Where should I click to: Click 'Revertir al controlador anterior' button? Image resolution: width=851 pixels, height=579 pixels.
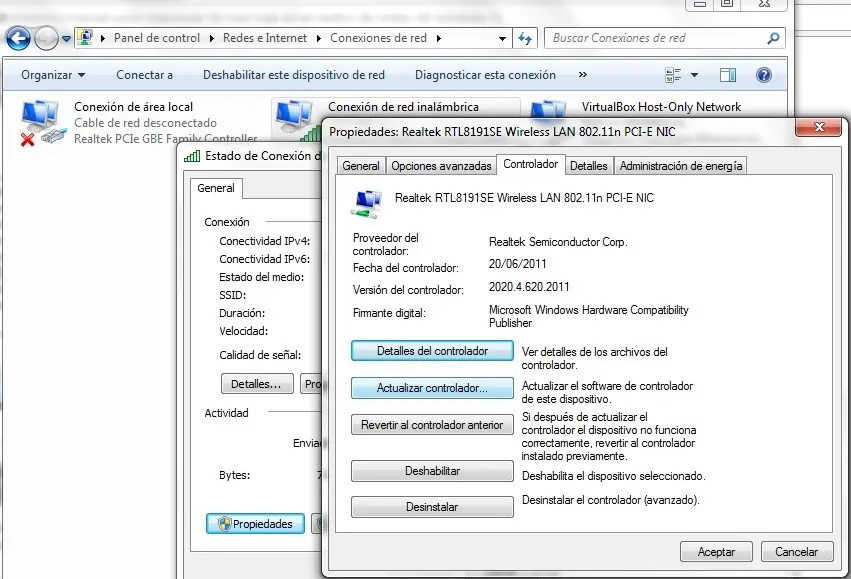tap(432, 425)
